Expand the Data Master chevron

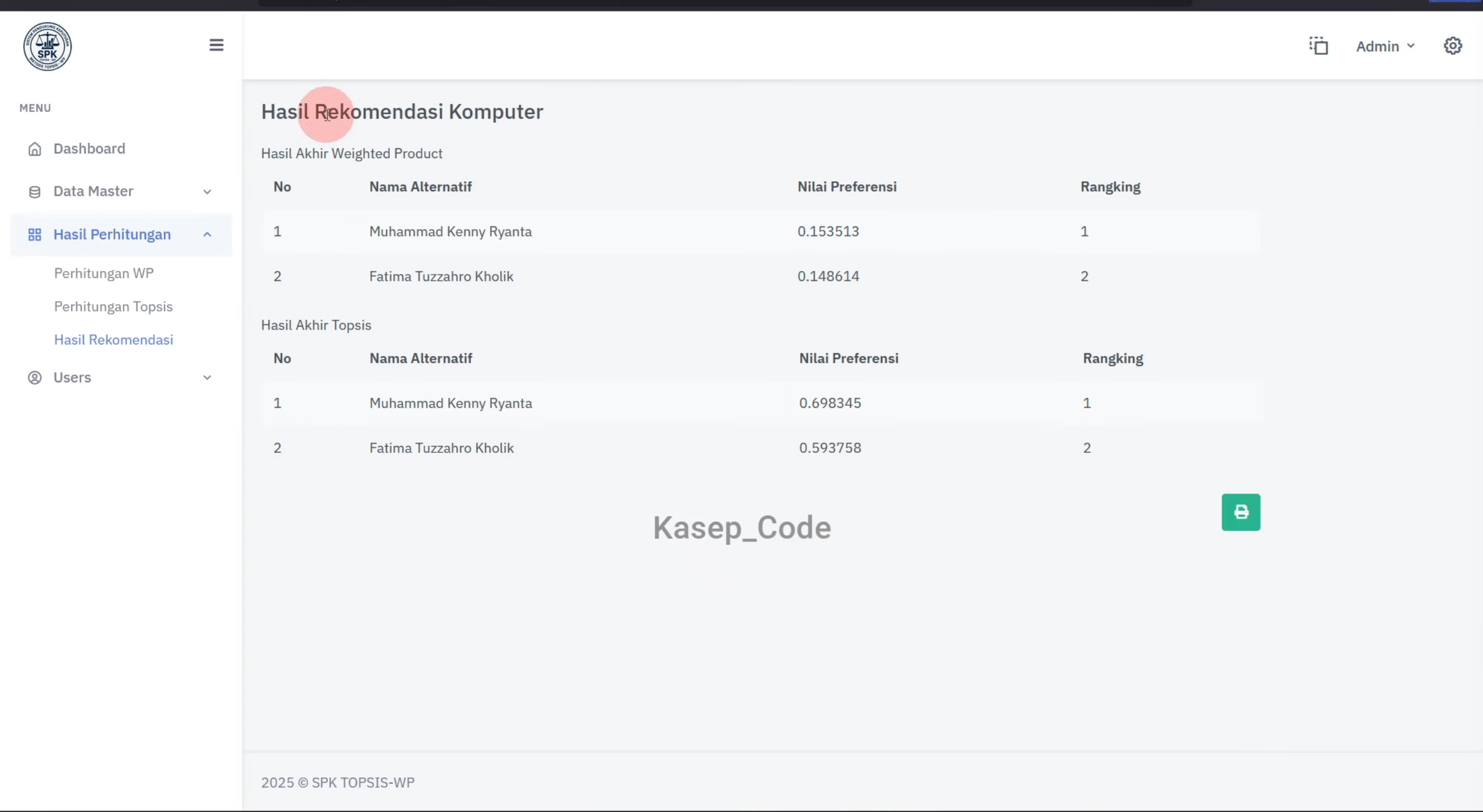point(207,192)
